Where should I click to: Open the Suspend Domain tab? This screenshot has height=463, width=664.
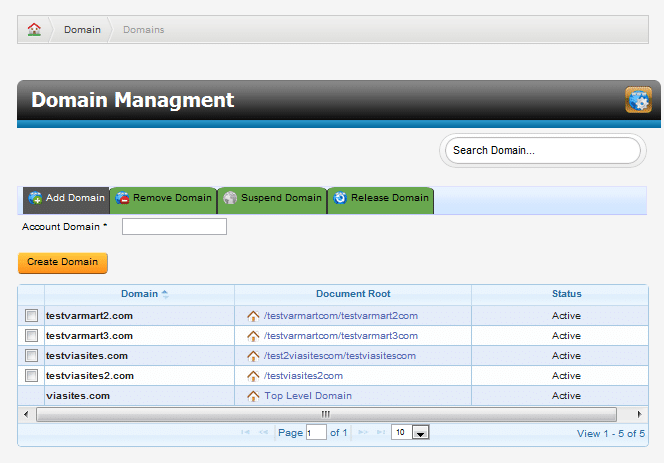tap(272, 198)
